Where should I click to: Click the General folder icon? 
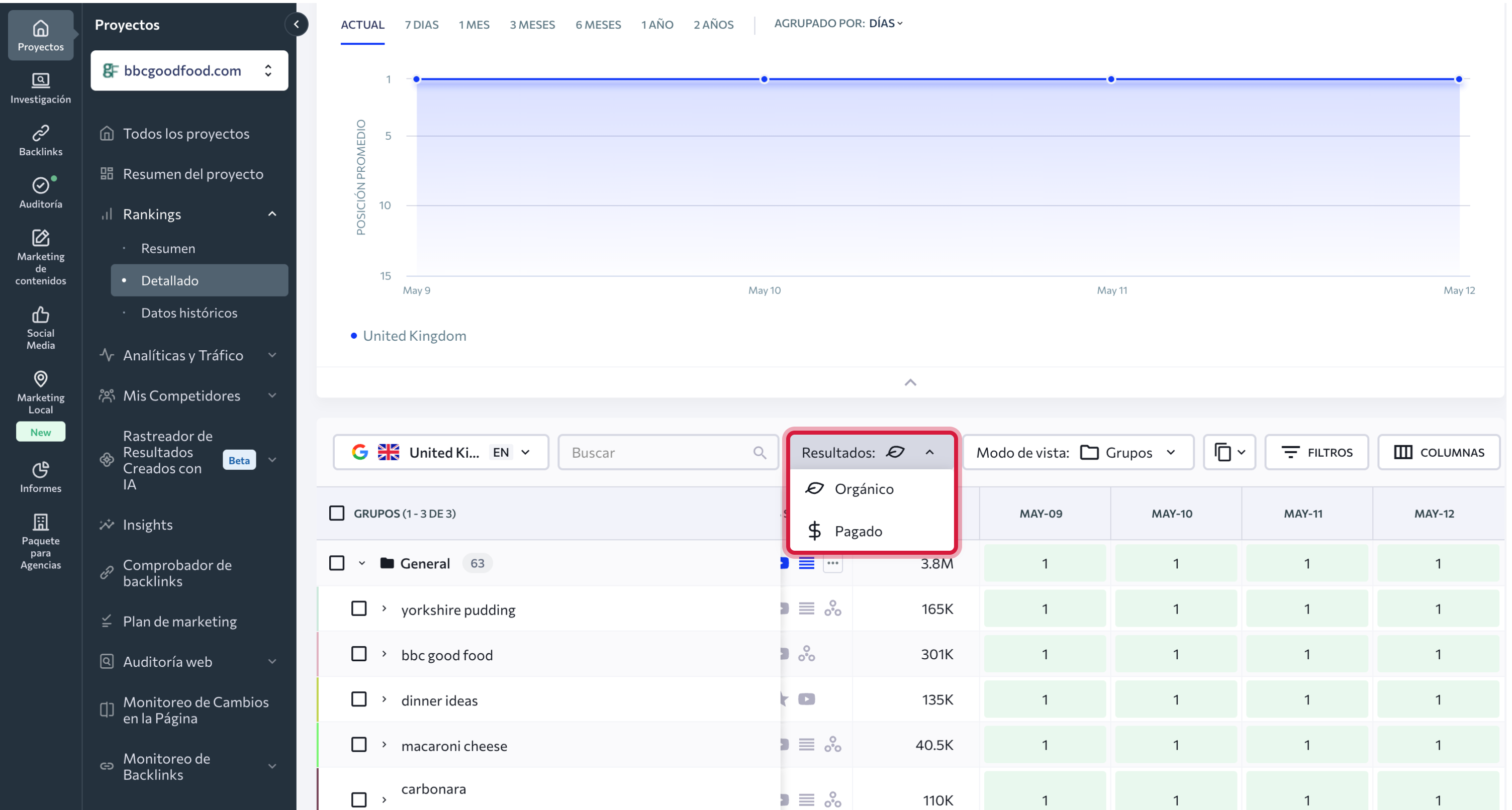click(387, 563)
